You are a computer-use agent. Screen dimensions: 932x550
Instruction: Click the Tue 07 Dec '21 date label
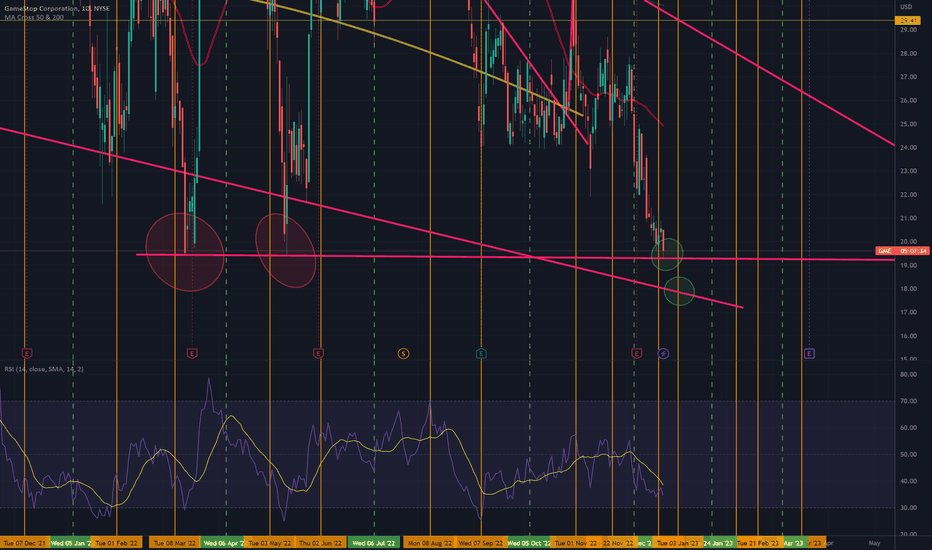point(25,543)
